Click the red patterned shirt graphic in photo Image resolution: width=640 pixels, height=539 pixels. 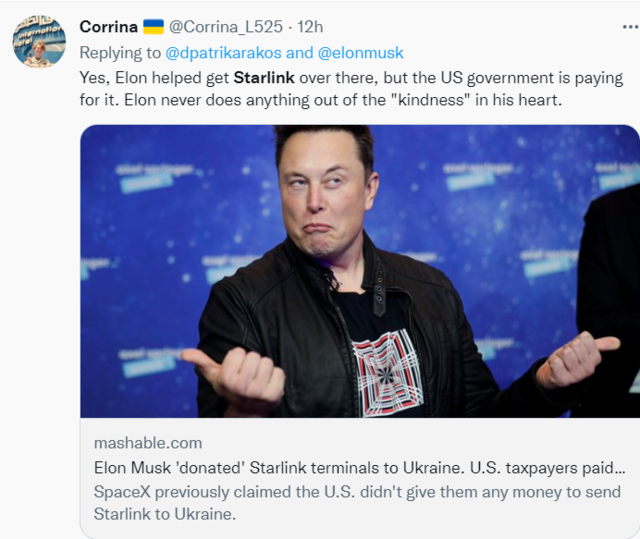coord(388,372)
